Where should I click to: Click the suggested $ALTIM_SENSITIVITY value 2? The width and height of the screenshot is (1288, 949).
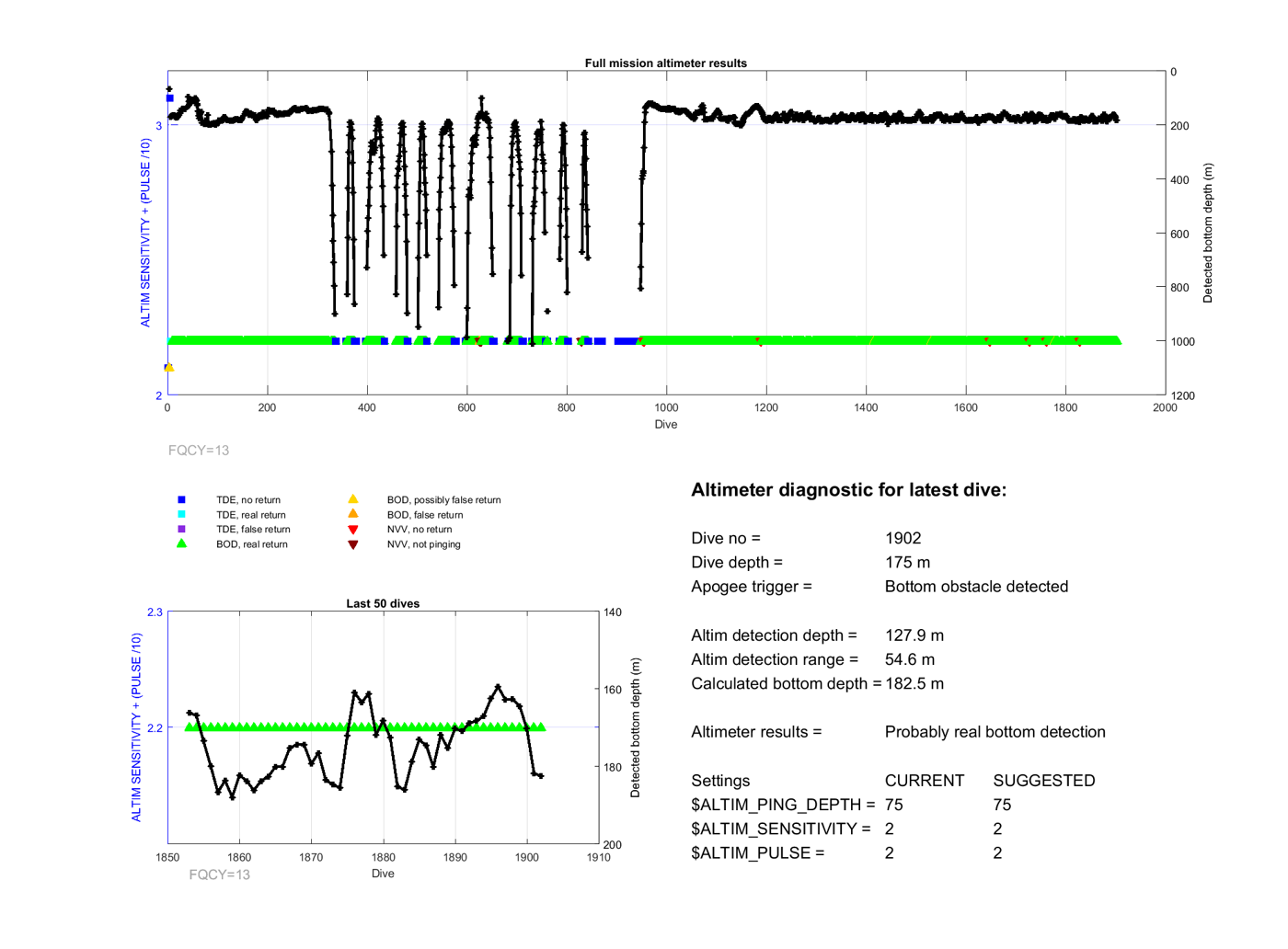tap(998, 829)
